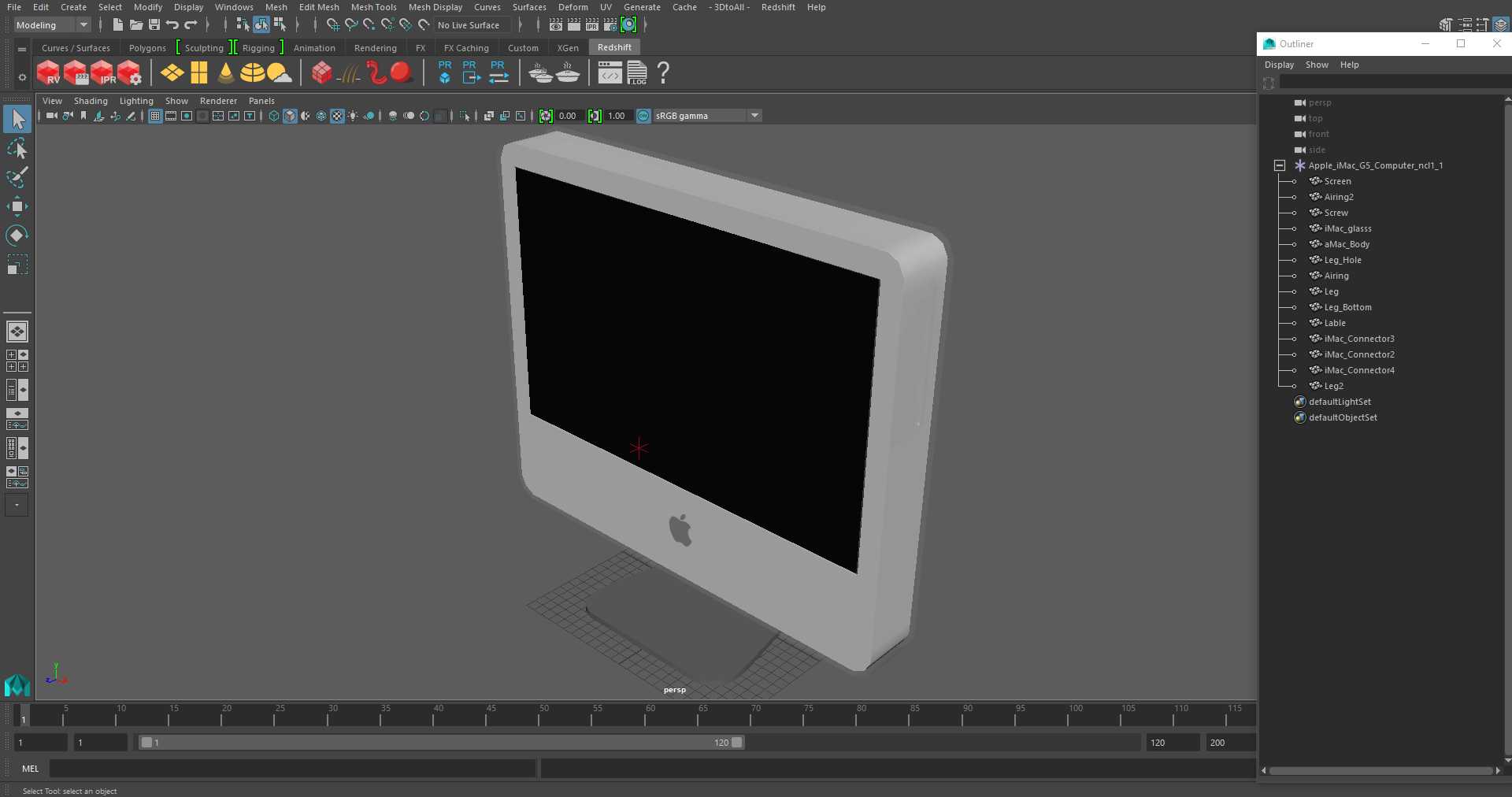Create a Redshift spot light (cone icon)

coord(226,73)
